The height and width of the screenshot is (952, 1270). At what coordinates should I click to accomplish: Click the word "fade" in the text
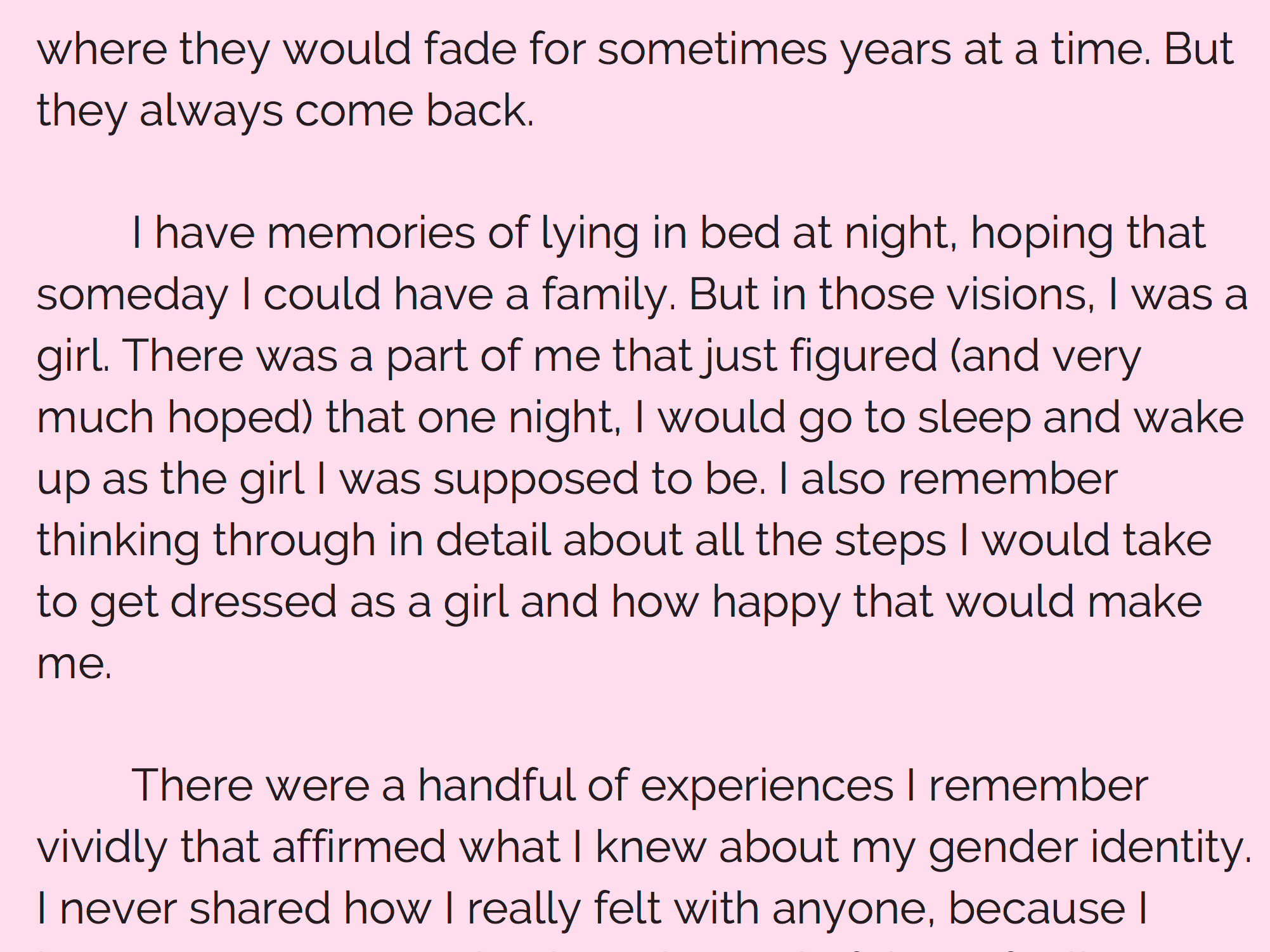470,49
